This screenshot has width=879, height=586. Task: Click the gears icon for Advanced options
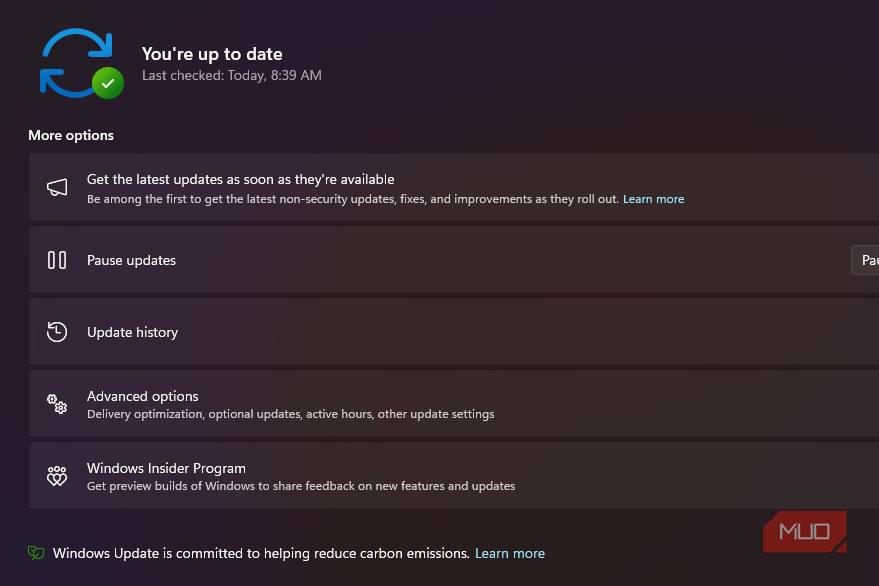(x=57, y=404)
